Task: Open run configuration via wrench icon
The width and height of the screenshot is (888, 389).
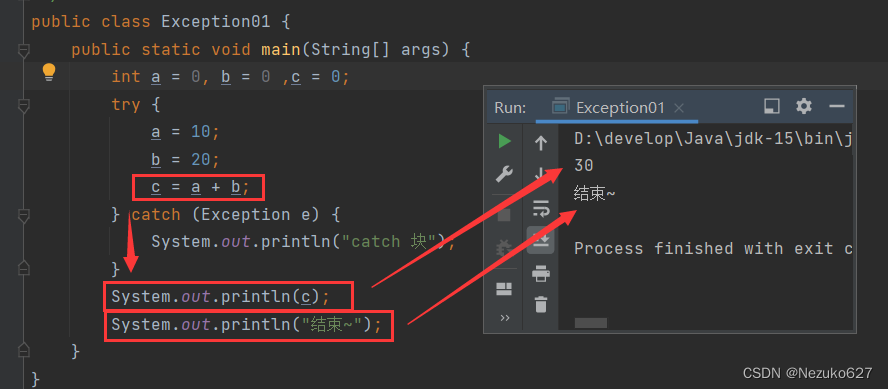Action: point(504,174)
